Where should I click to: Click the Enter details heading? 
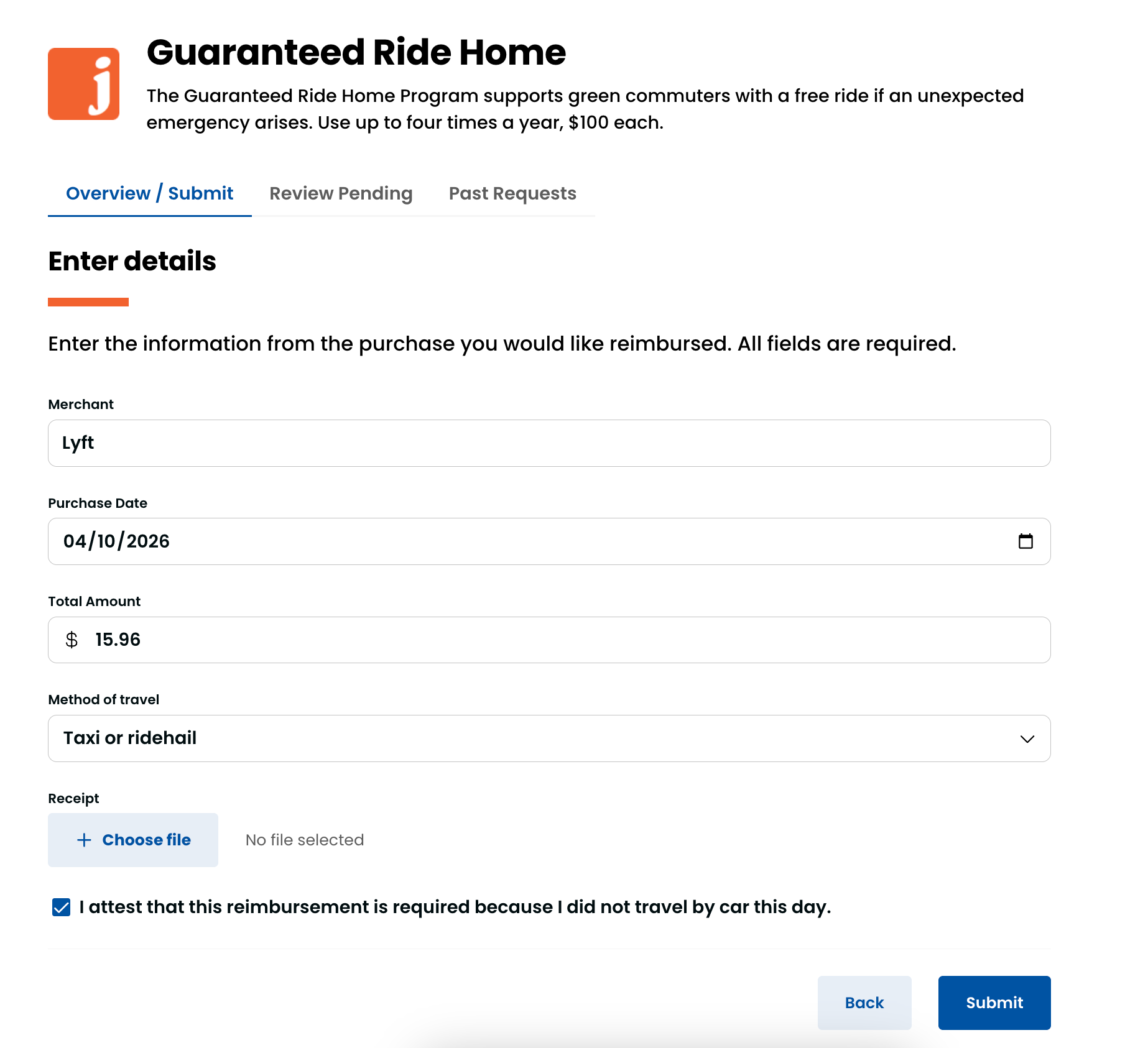click(x=132, y=261)
